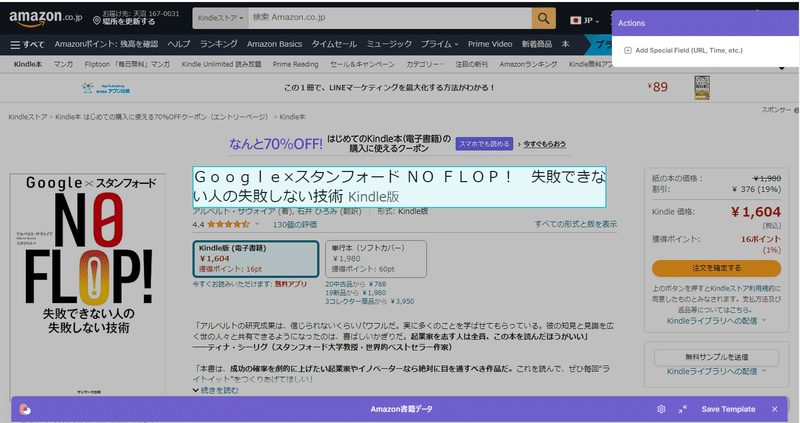Open Prime Video in the navigation bar
Viewport: 800px width, 423px height.
pos(490,44)
